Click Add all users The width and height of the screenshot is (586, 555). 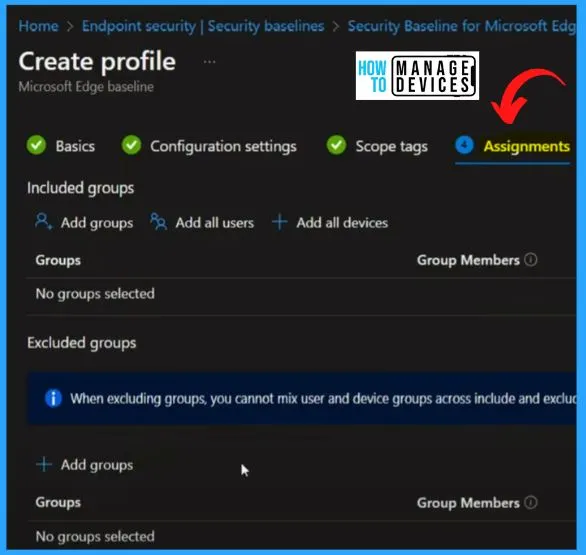pos(215,223)
